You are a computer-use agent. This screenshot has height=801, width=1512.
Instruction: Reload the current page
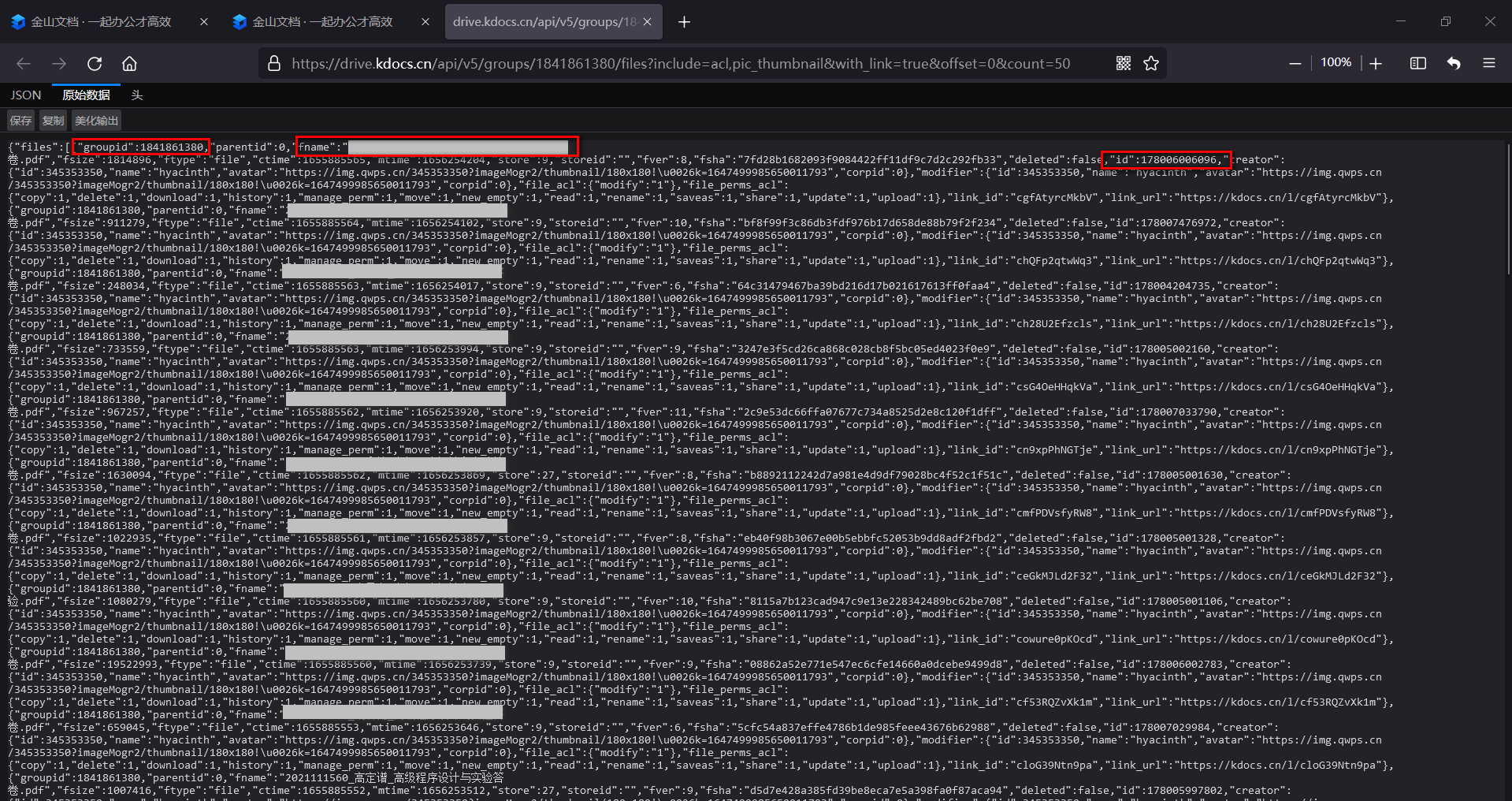click(x=95, y=64)
